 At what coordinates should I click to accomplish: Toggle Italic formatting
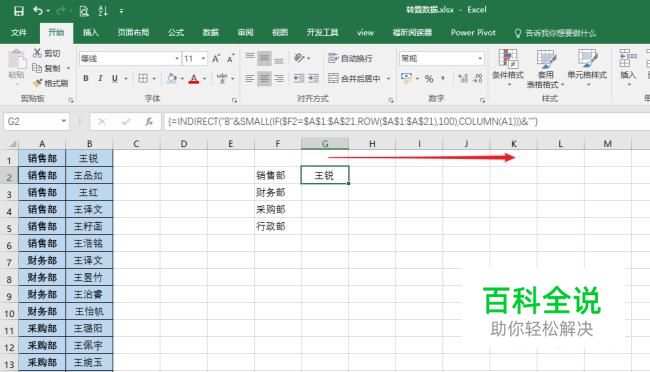(x=100, y=78)
